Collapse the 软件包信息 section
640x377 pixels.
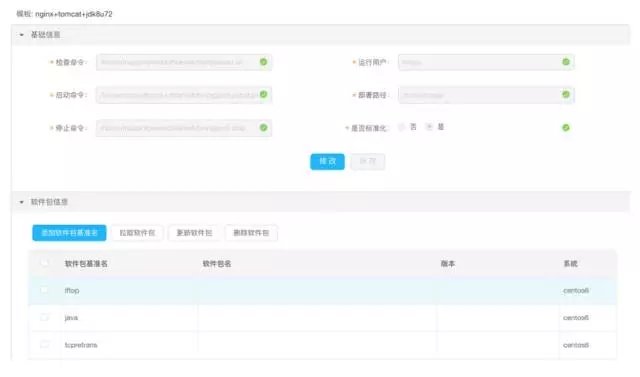22,202
